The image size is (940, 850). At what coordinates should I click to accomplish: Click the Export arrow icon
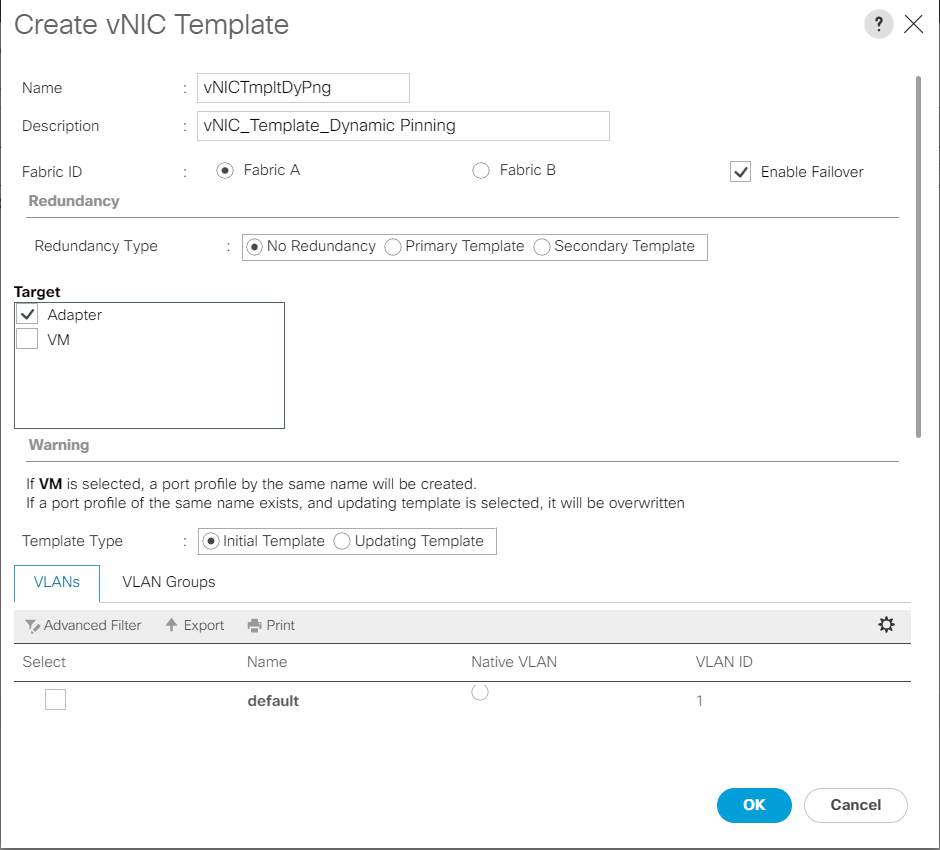(172, 625)
